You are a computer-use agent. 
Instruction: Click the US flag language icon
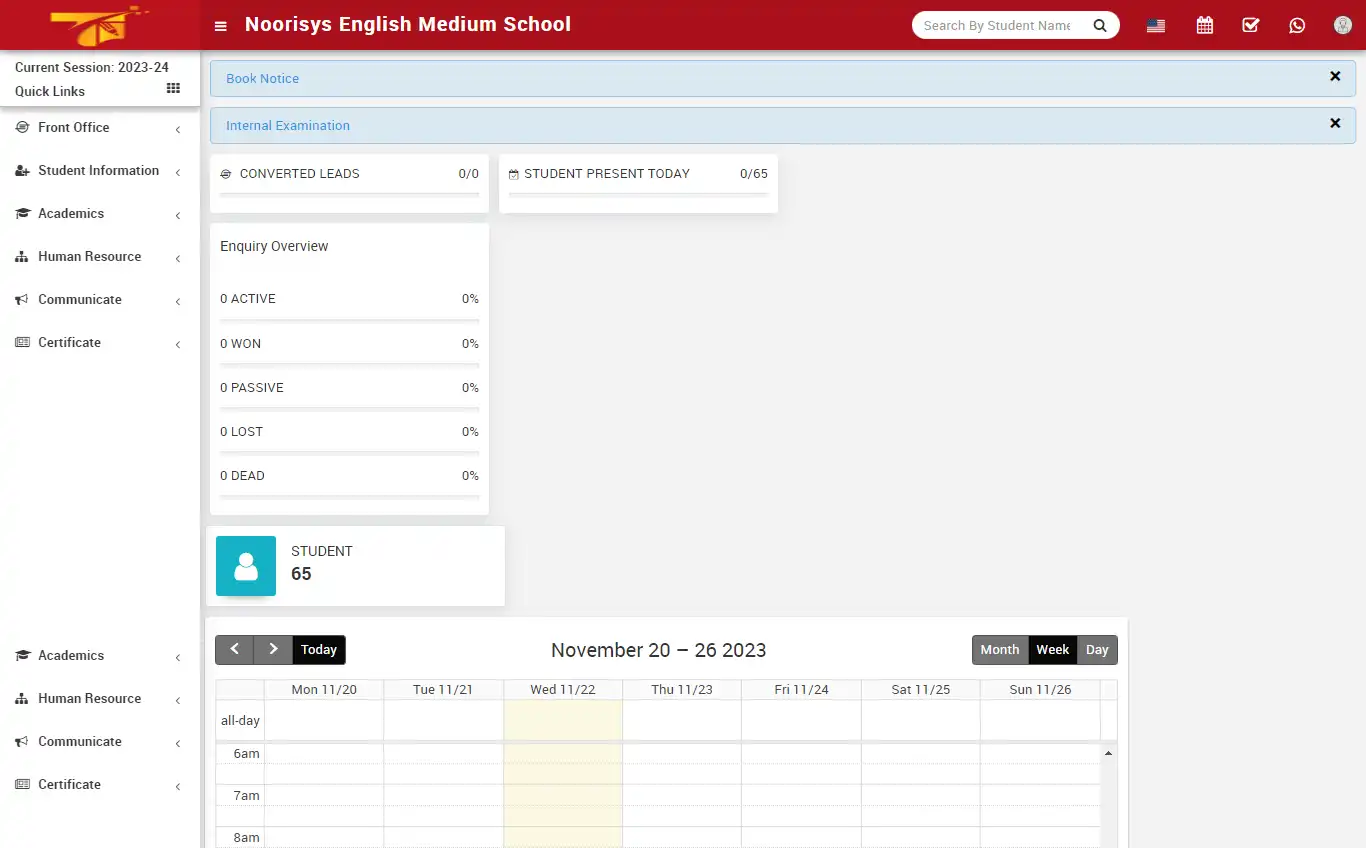[1155, 25]
